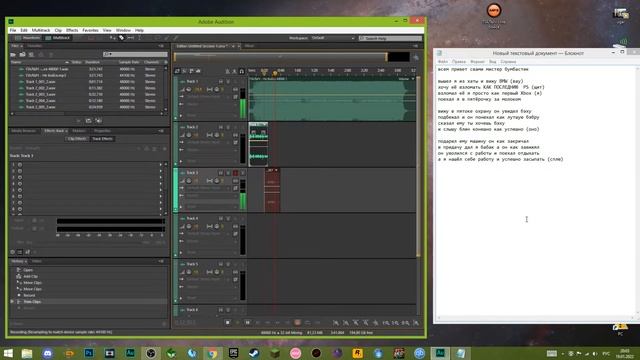Click Import File icon in Files panel

tap(22, 54)
